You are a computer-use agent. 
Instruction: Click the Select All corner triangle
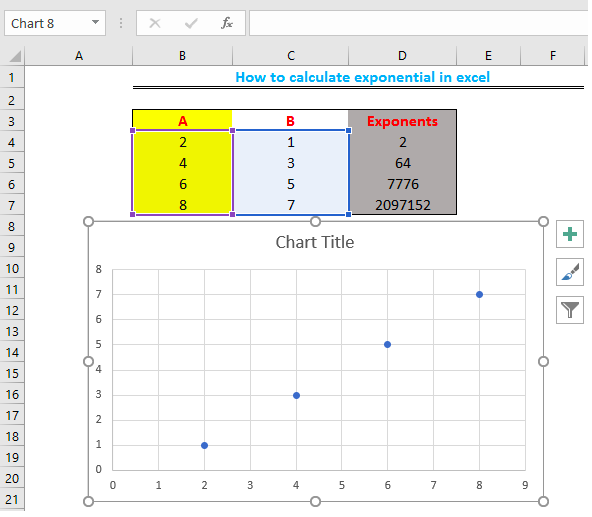15,57
